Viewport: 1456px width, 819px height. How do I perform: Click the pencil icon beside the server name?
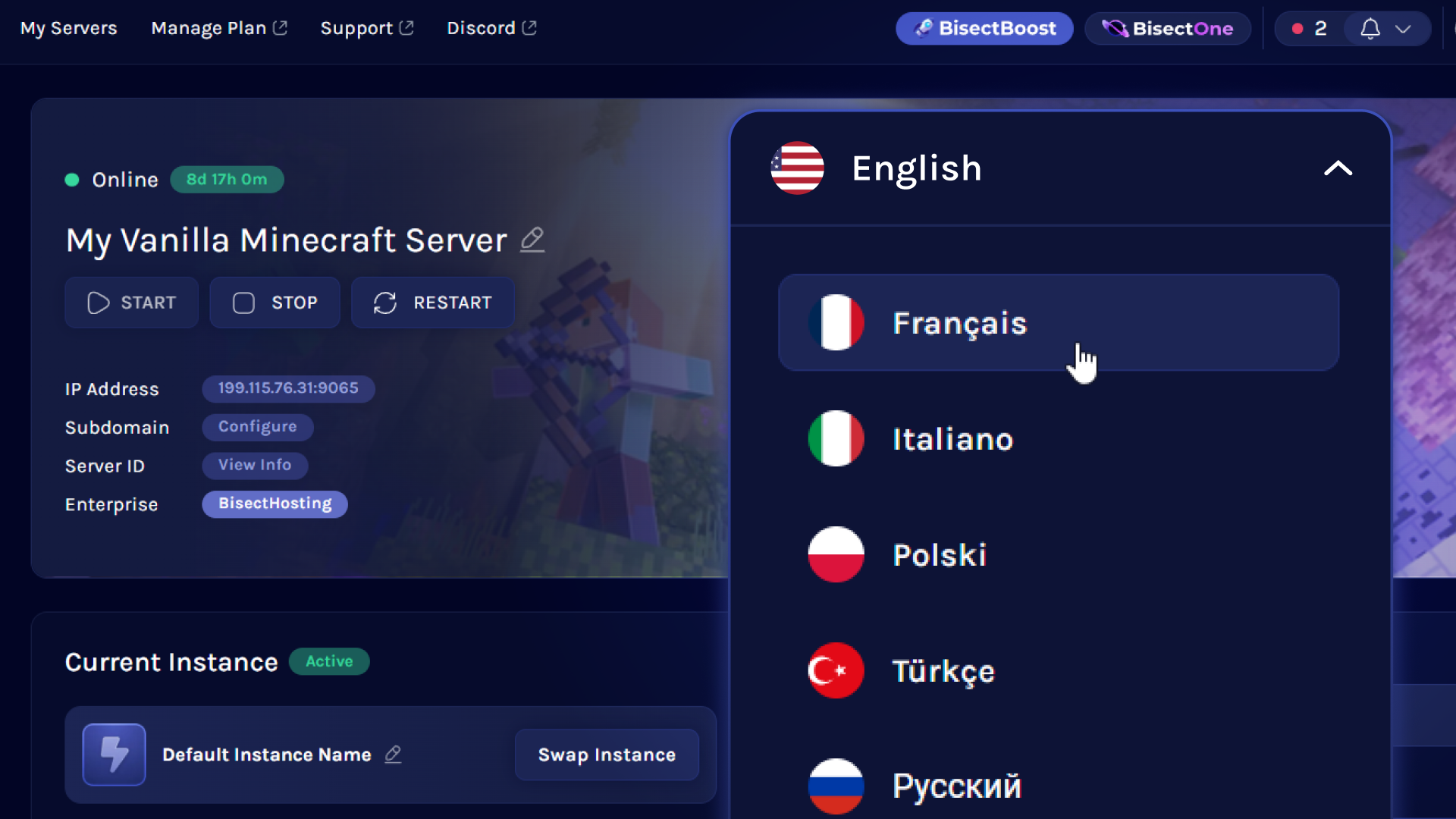(532, 240)
